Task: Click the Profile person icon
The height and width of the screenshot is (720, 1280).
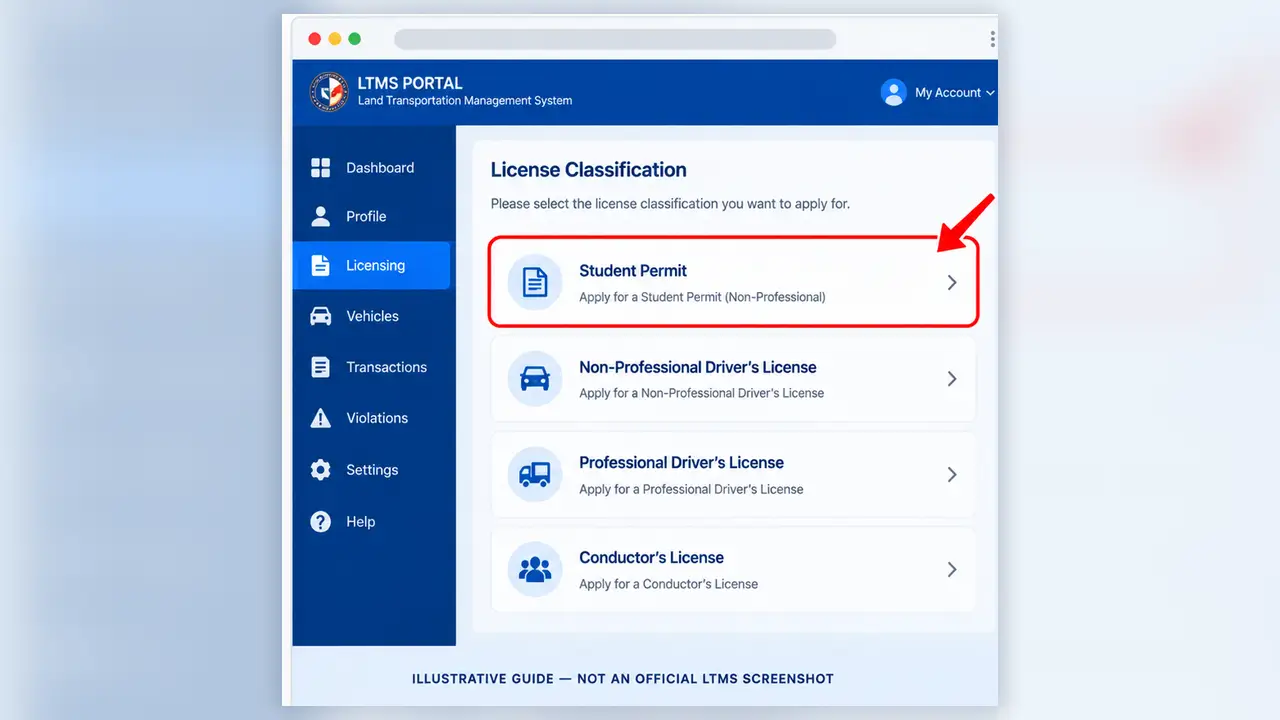Action: [x=320, y=216]
